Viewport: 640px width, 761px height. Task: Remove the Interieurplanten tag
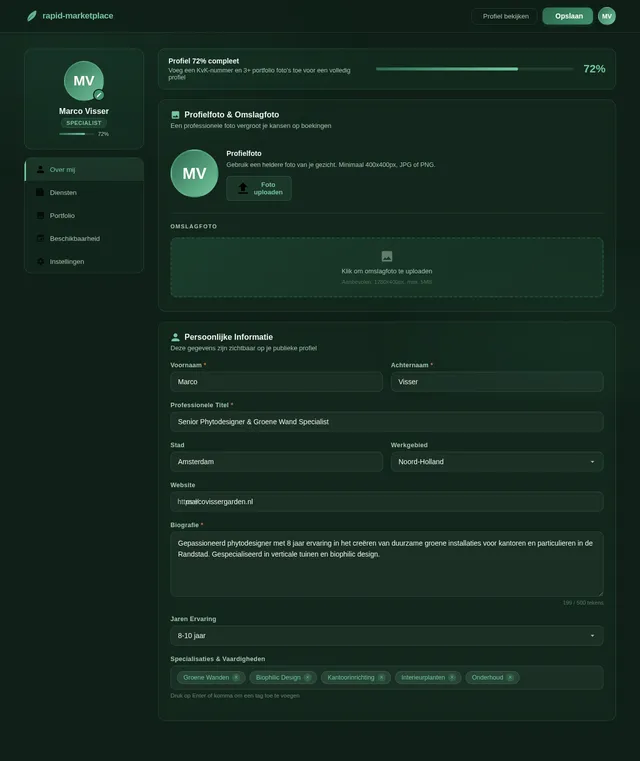tap(452, 678)
